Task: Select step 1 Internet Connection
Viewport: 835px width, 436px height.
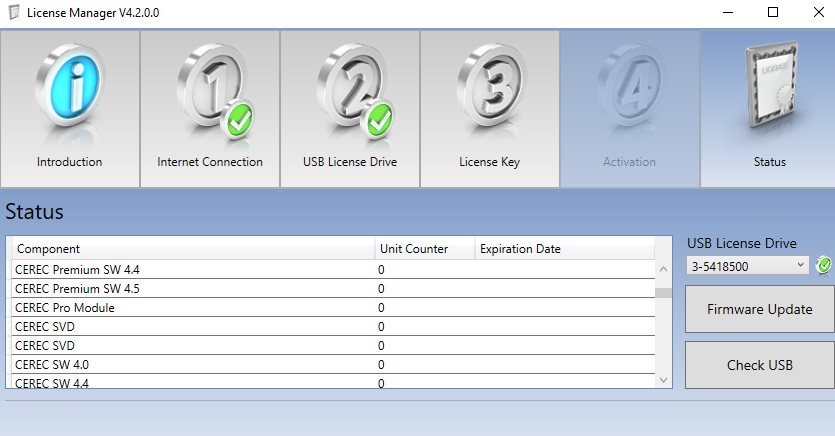Action: (210, 109)
